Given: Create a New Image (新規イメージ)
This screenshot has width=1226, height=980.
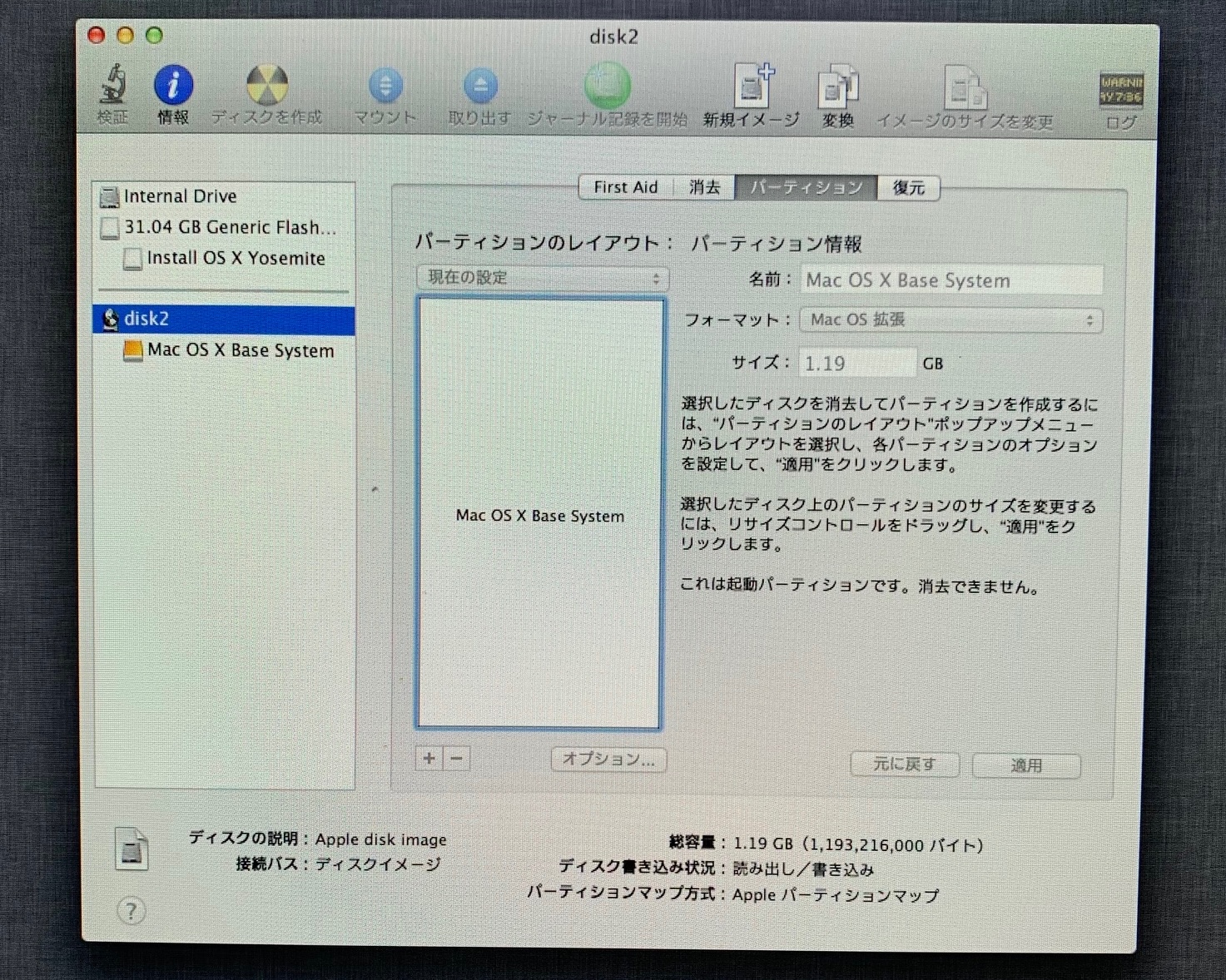Looking at the screenshot, I should pyautogui.click(x=752, y=86).
